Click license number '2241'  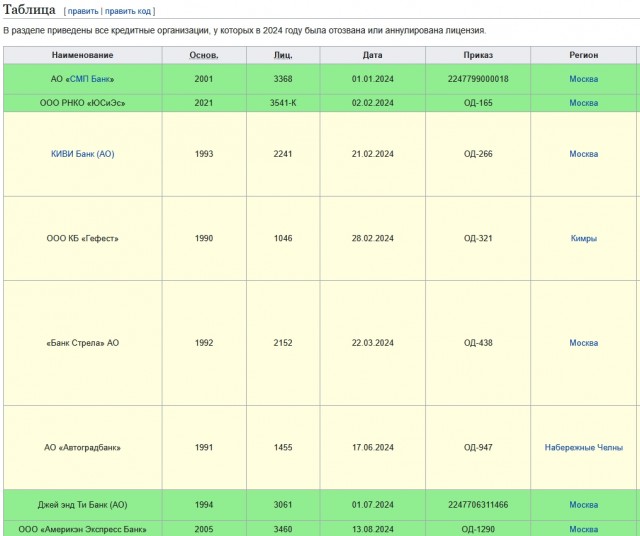283,154
